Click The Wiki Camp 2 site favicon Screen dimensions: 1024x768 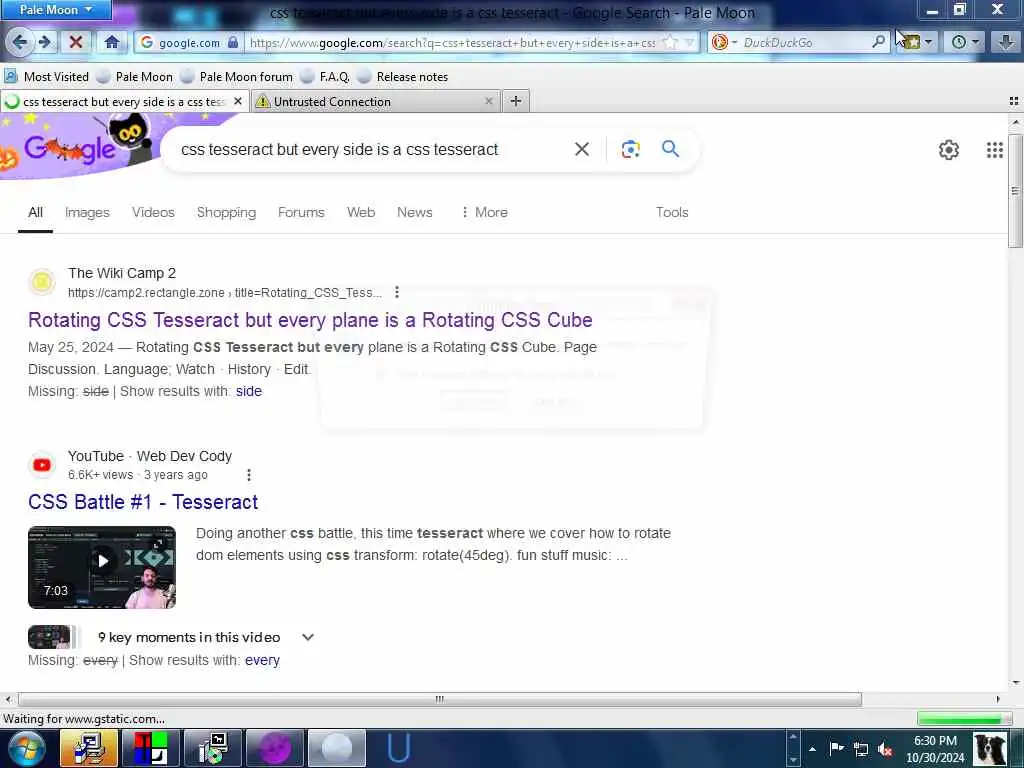click(42, 282)
